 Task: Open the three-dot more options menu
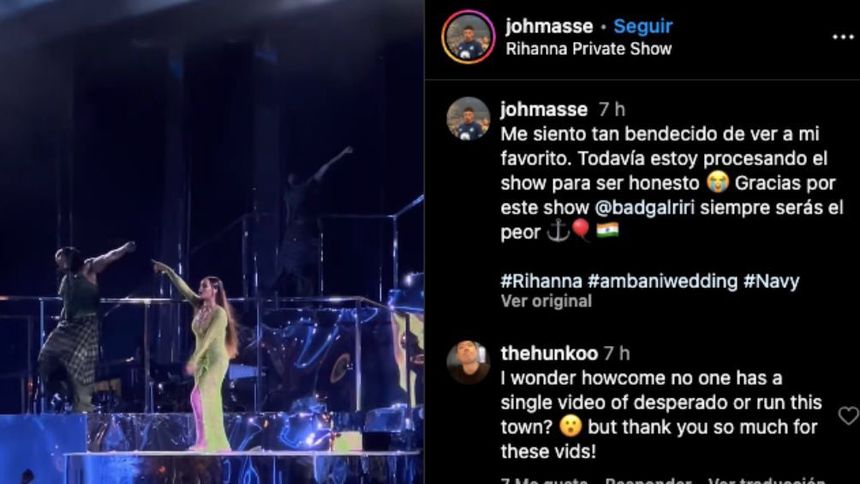[x=842, y=37]
